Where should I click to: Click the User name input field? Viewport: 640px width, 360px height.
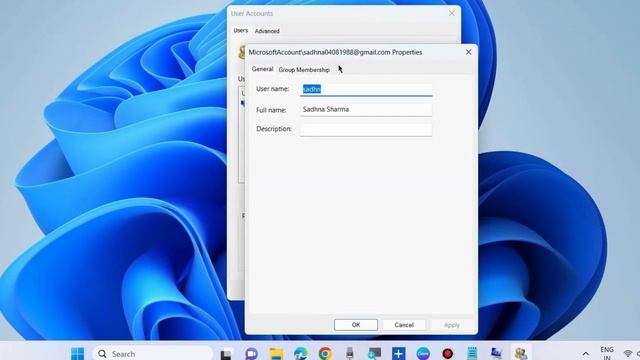tap(366, 89)
